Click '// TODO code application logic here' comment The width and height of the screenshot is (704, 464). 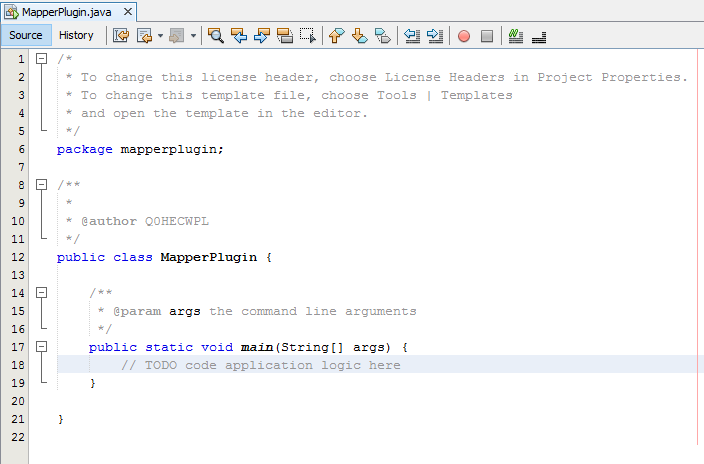[x=261, y=365]
